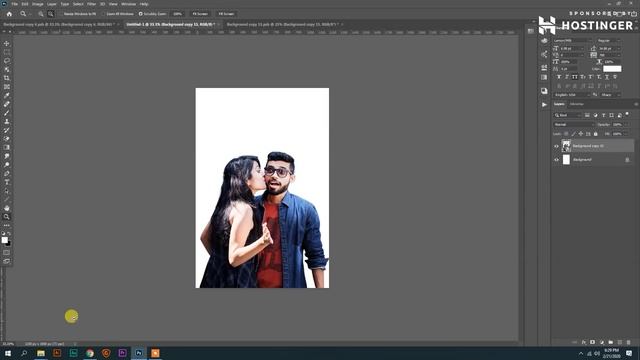Open the font size dropdown
The height and width of the screenshot is (360, 640).
coord(572,49)
